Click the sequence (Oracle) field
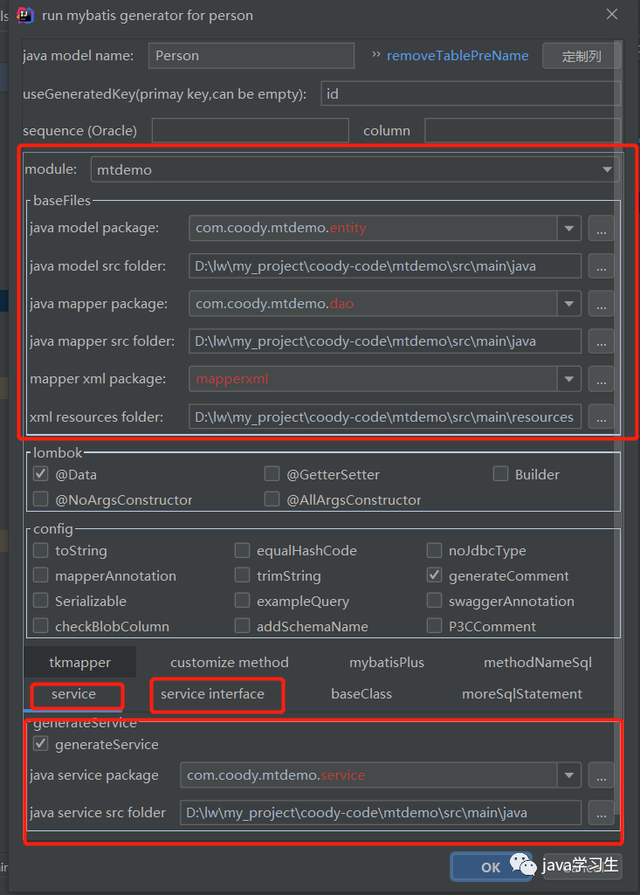Image resolution: width=640 pixels, height=895 pixels. (250, 131)
